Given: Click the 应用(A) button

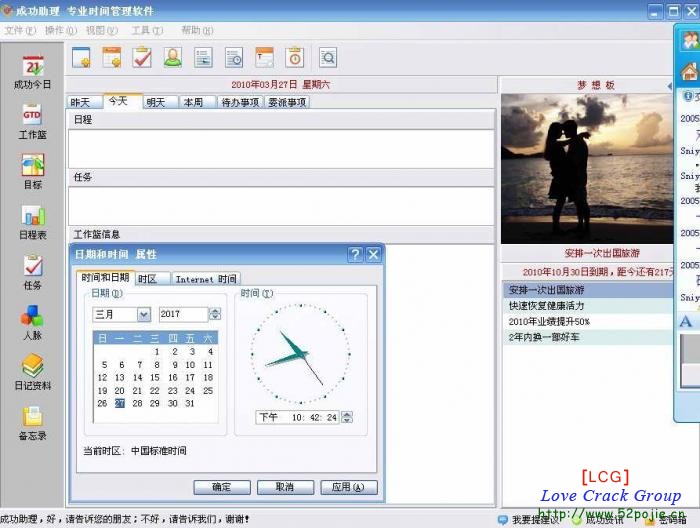Looking at the screenshot, I should [349, 487].
